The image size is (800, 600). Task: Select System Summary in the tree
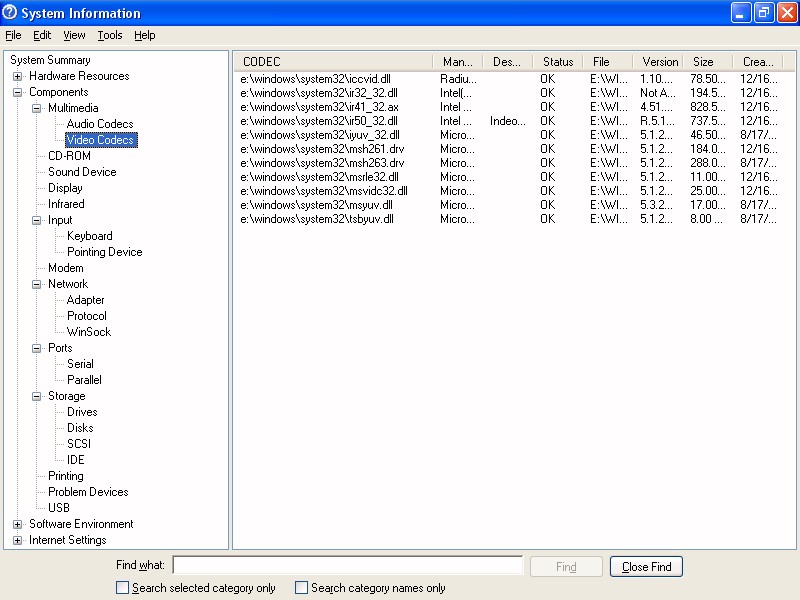pos(50,60)
